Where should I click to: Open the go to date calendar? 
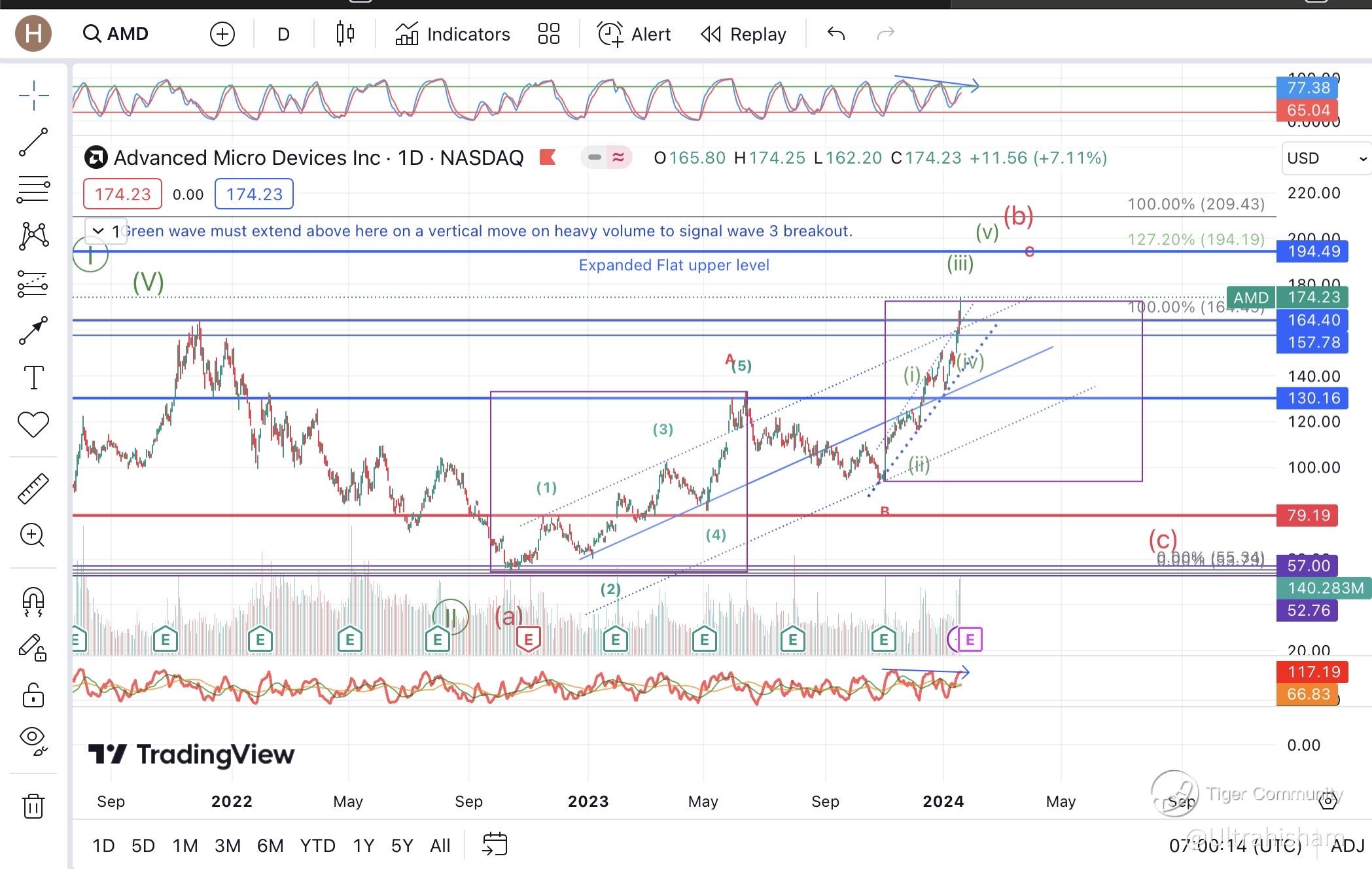[495, 845]
